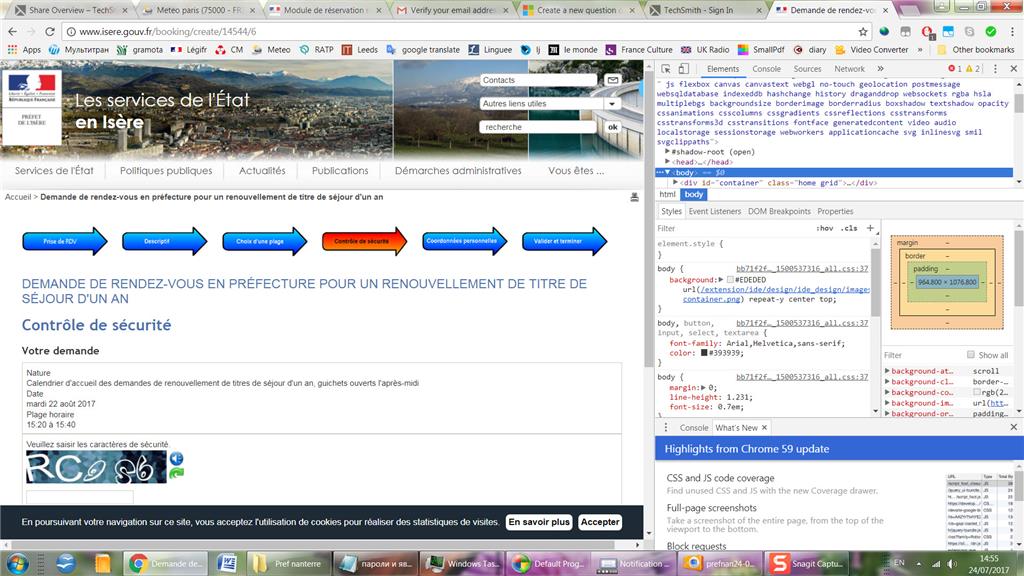
Task: Click the Accueil breadcrumb link
Action: [x=18, y=197]
